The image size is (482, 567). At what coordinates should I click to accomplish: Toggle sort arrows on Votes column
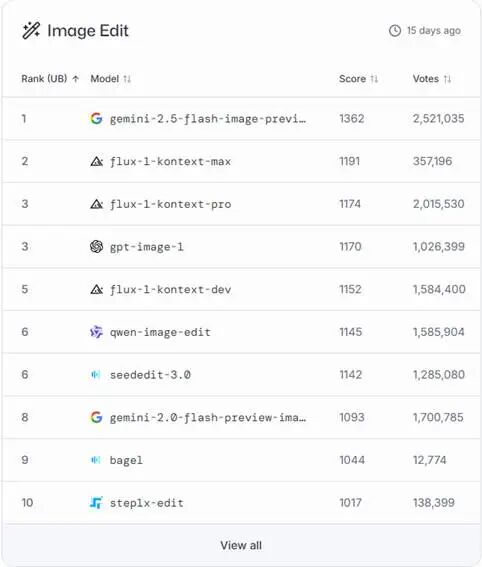(447, 79)
